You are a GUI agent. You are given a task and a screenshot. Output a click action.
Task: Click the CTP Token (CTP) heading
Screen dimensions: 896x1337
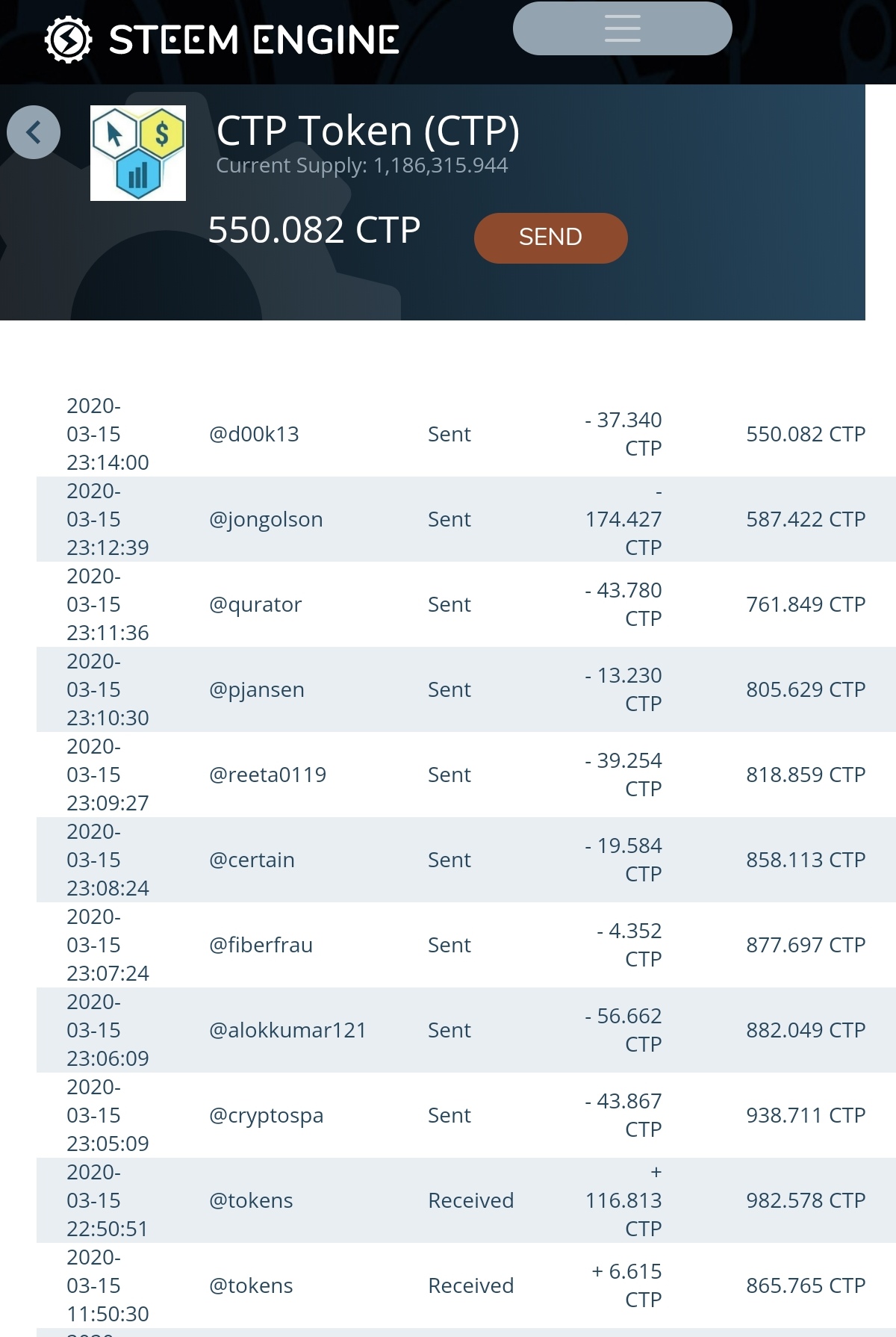point(367,131)
